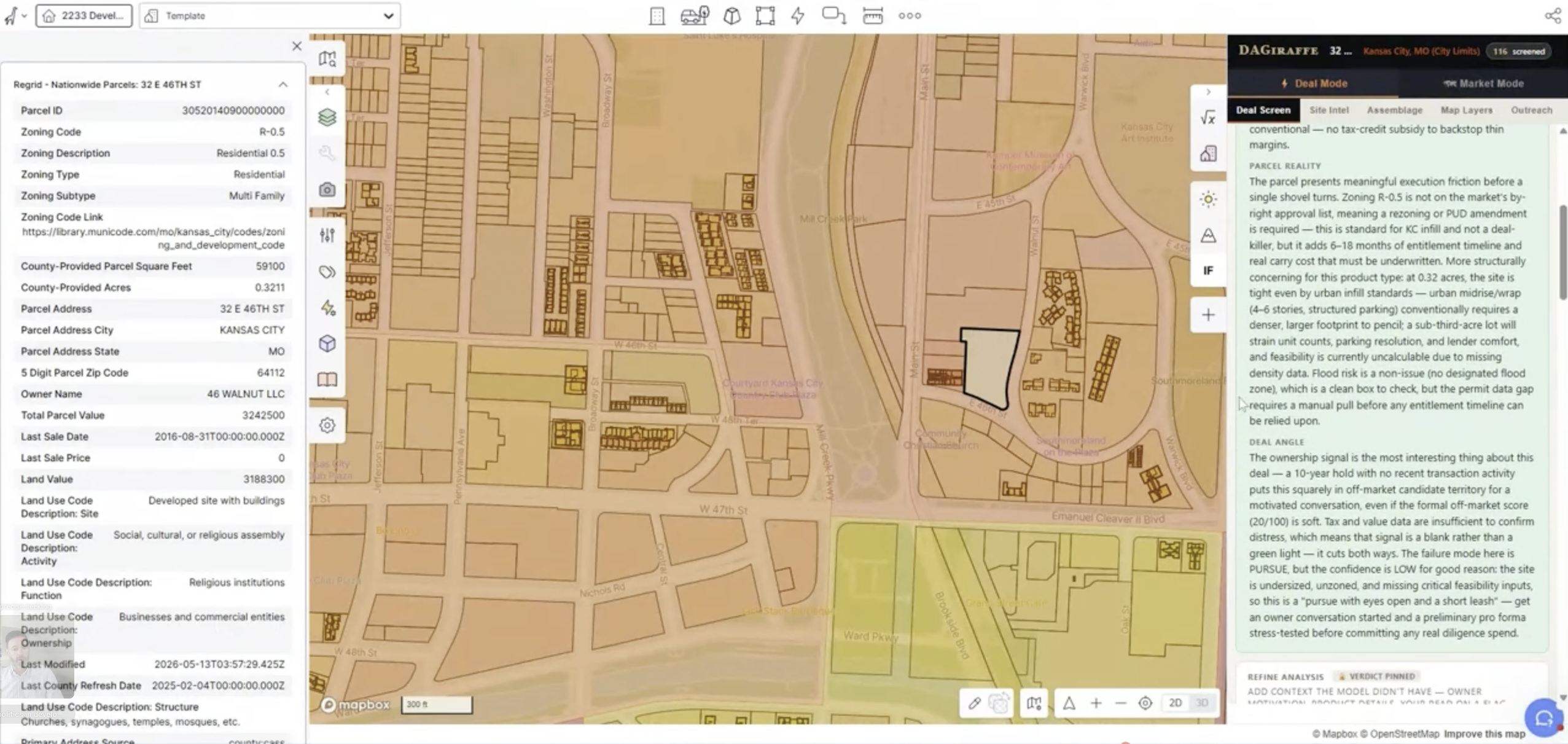Screen dimensions: 1568x744
Task: Collapse left sidebar with the chevron arrow
Action: (327, 92)
